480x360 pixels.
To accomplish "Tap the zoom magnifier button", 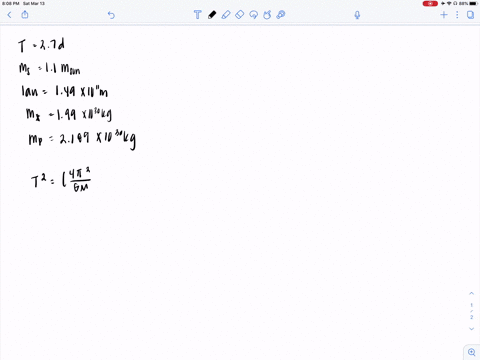I will point(472,352).
